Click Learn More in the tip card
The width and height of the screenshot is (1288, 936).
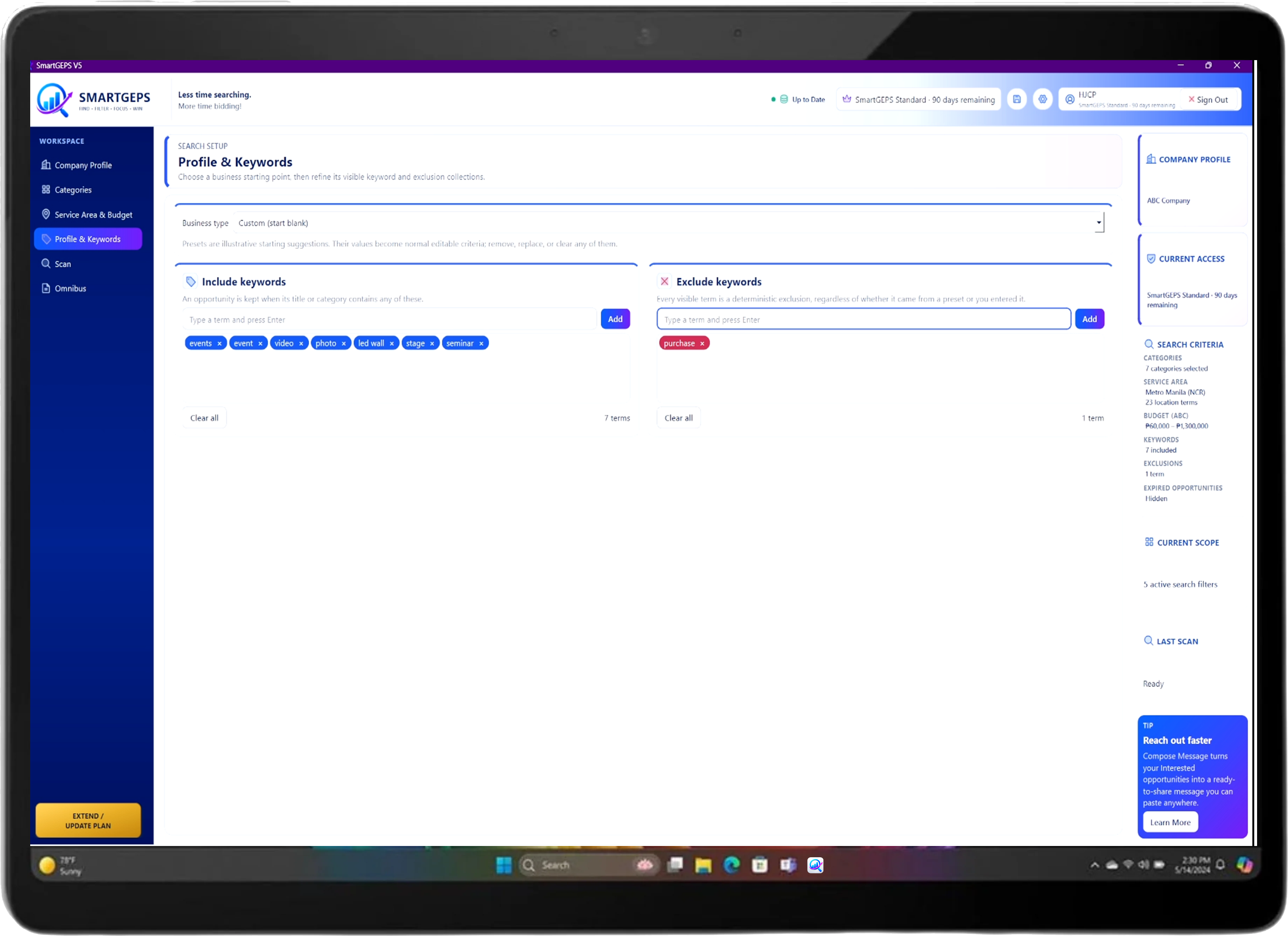(1170, 822)
